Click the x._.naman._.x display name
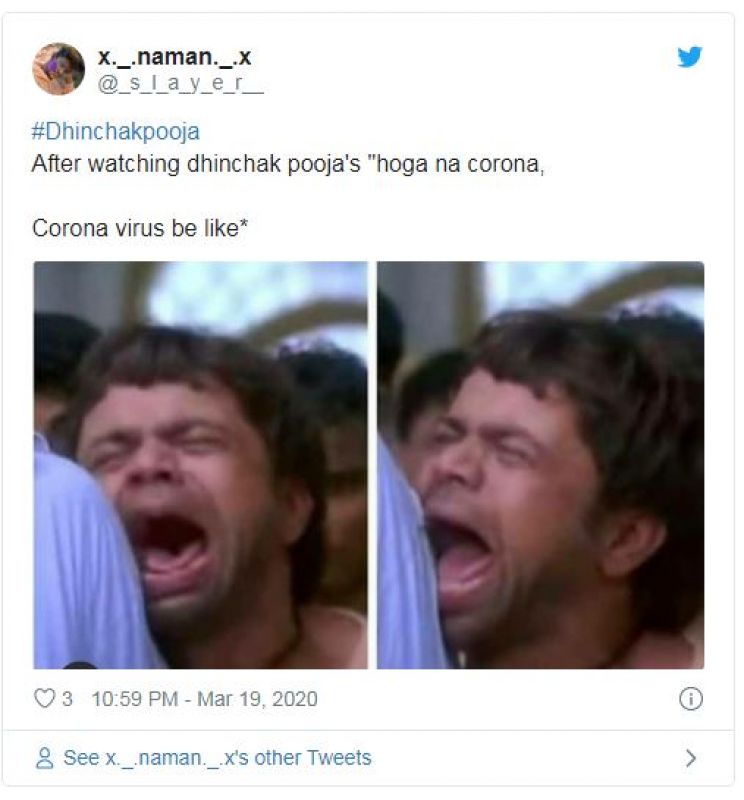This screenshot has height=800, width=744. [175, 57]
